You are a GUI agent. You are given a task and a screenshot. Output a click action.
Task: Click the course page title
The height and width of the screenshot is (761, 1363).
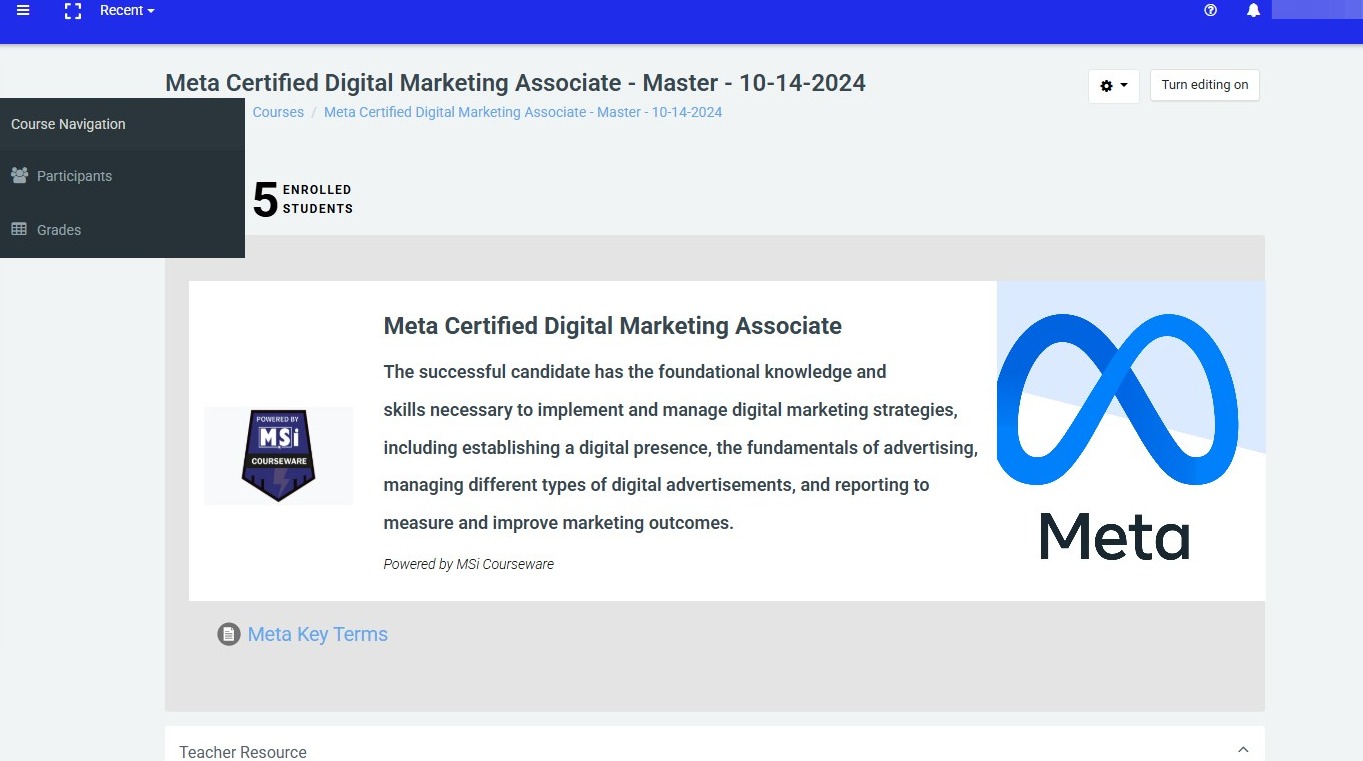[516, 83]
